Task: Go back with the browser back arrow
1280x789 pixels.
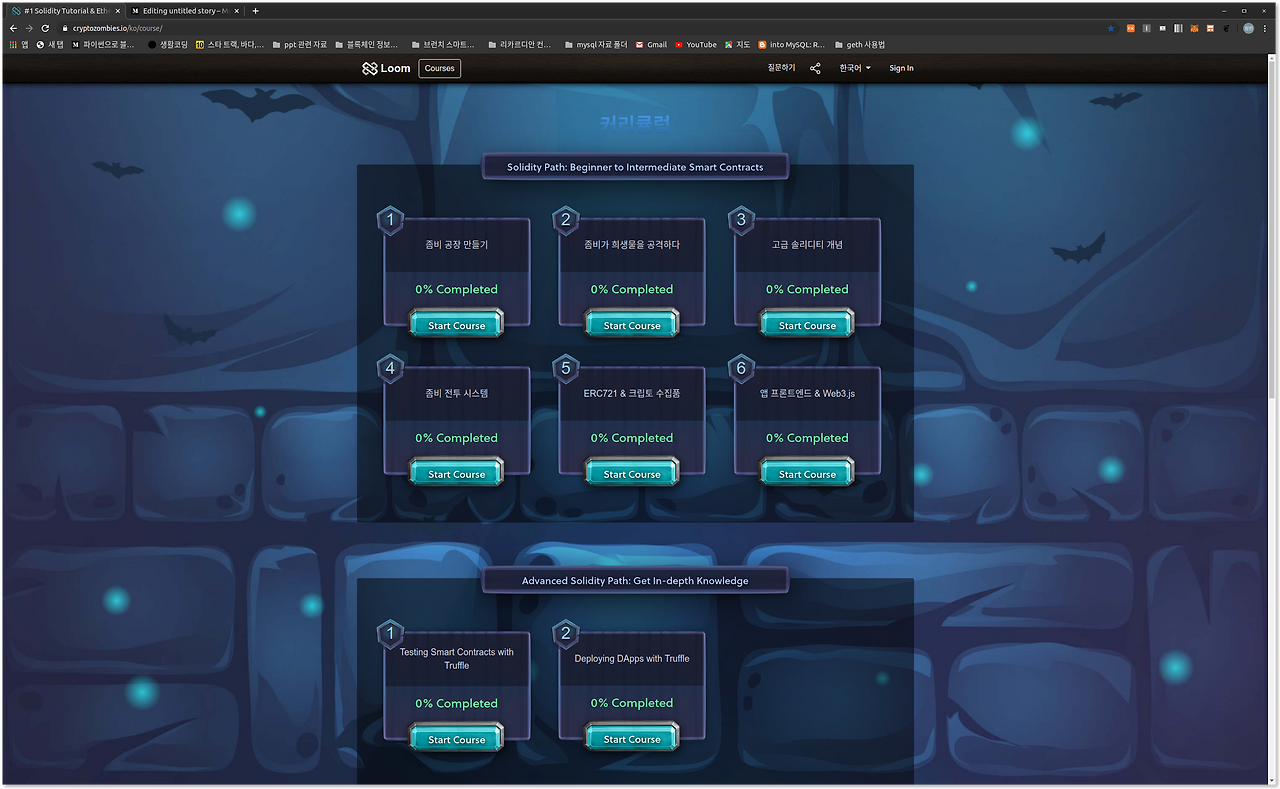Action: tap(13, 28)
